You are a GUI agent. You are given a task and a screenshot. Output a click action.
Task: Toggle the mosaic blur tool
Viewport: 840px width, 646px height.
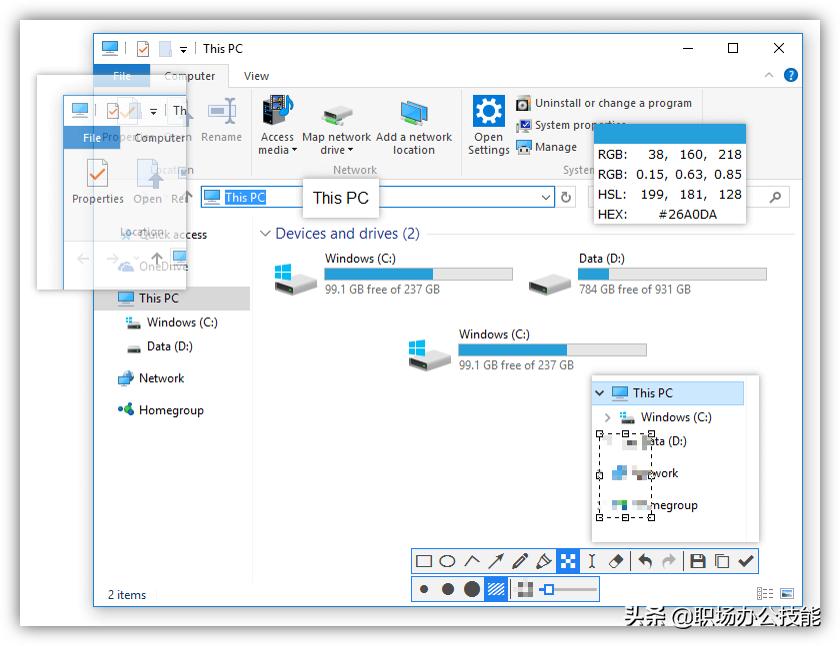click(568, 562)
